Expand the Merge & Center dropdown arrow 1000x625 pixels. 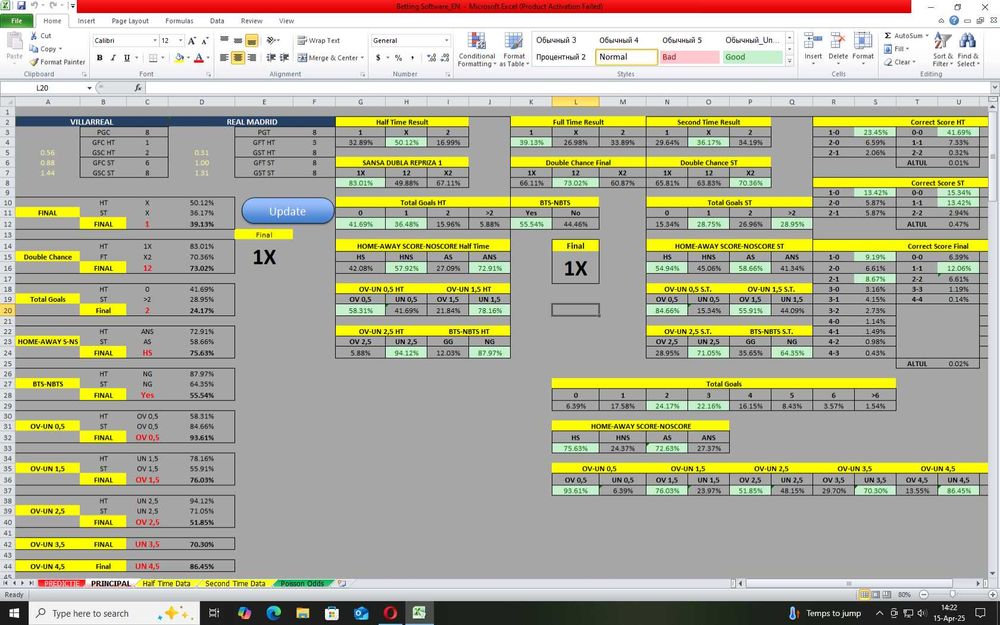click(x=362, y=57)
